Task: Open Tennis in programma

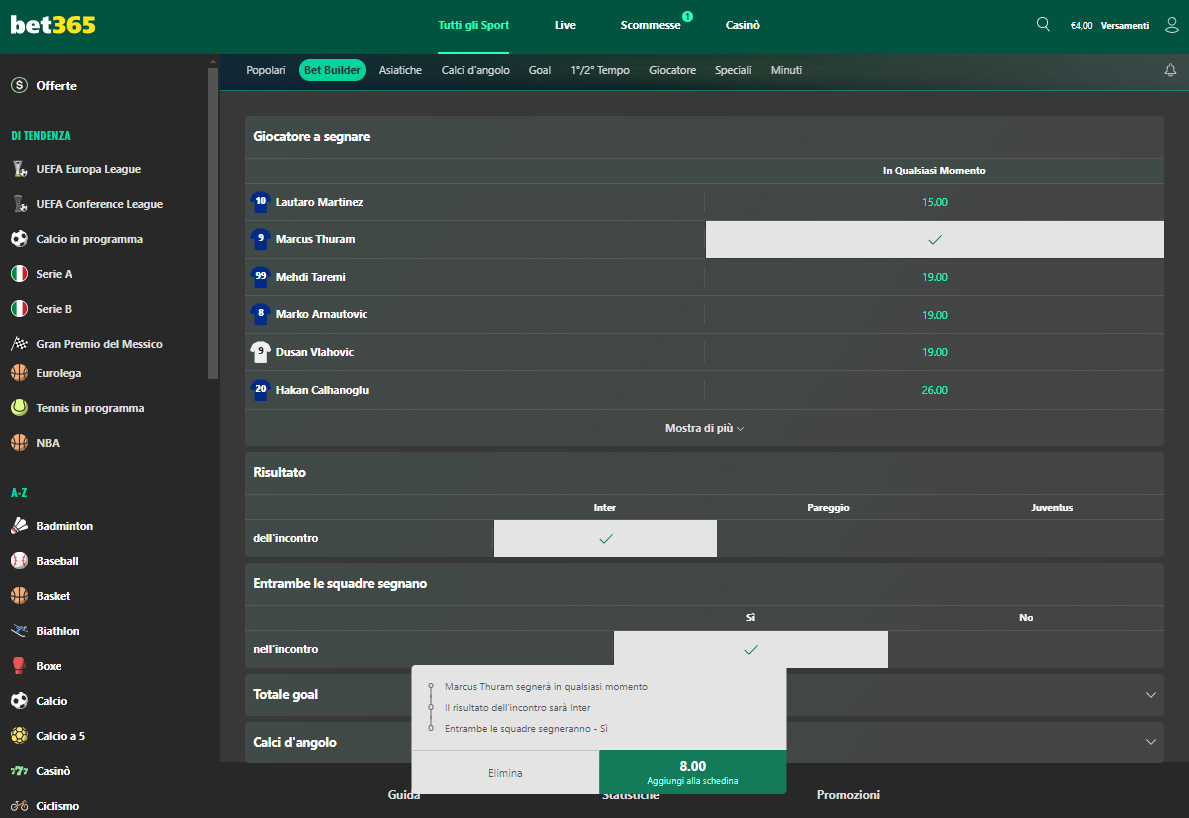Action: (90, 408)
